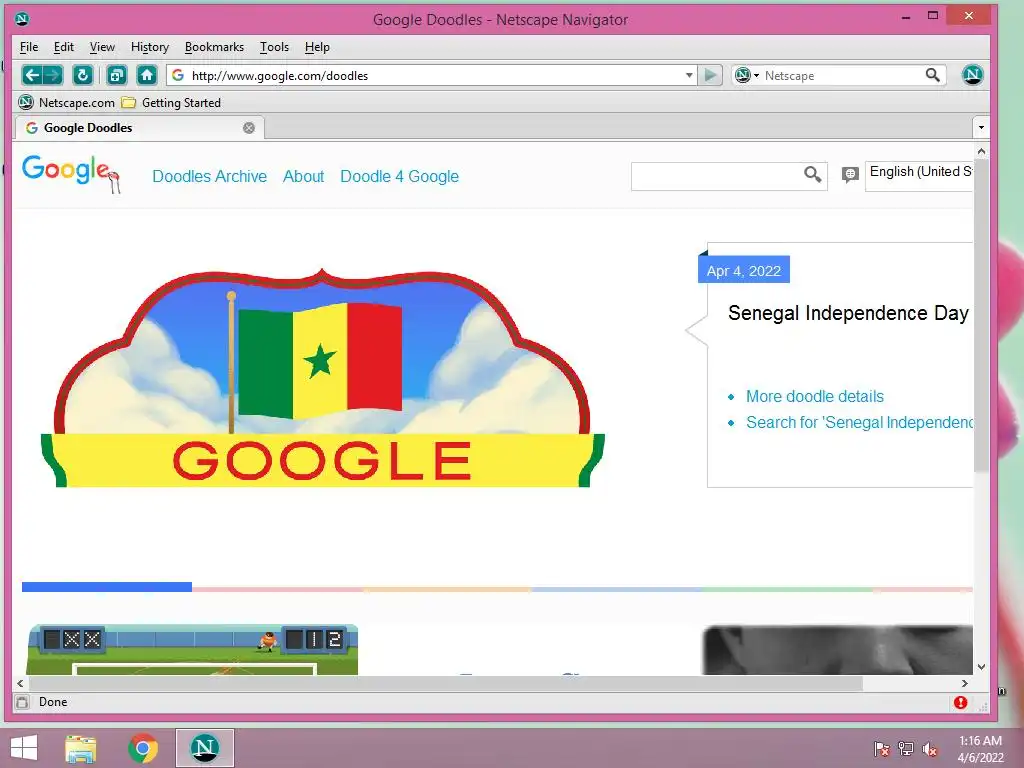This screenshot has height=768, width=1024.
Task: Open the Windows Start button
Action: click(x=24, y=748)
